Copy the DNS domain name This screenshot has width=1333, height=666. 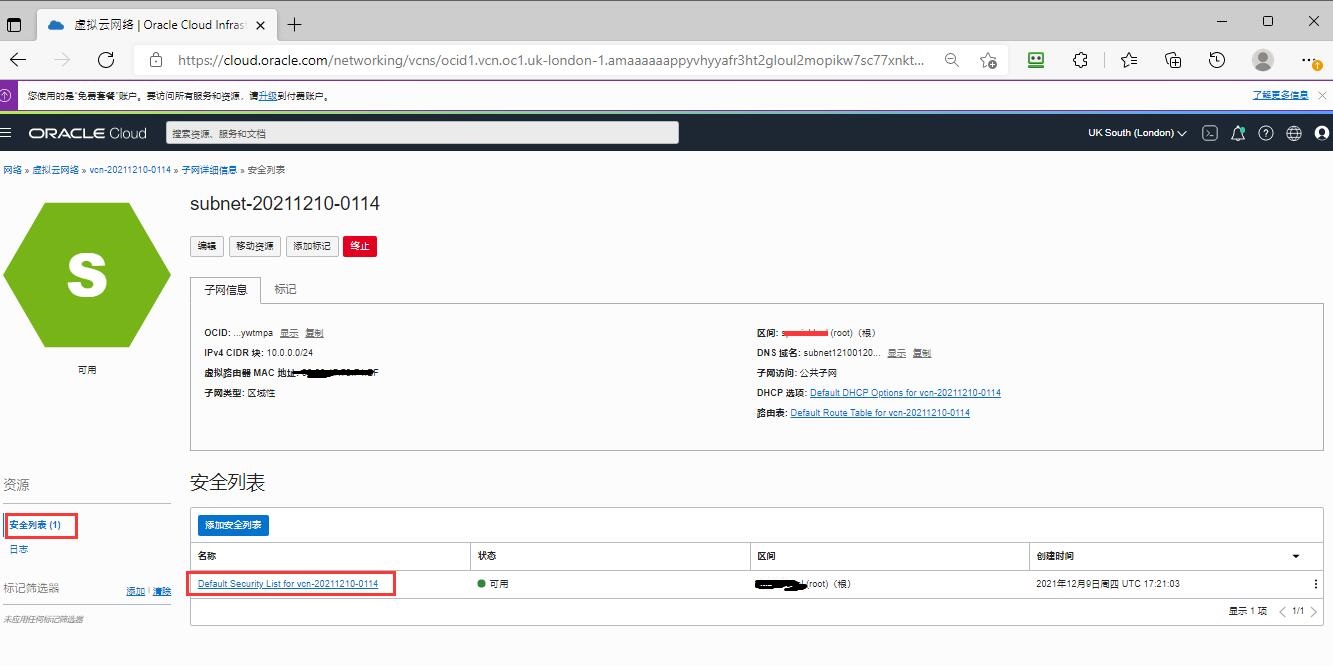[x=922, y=353]
